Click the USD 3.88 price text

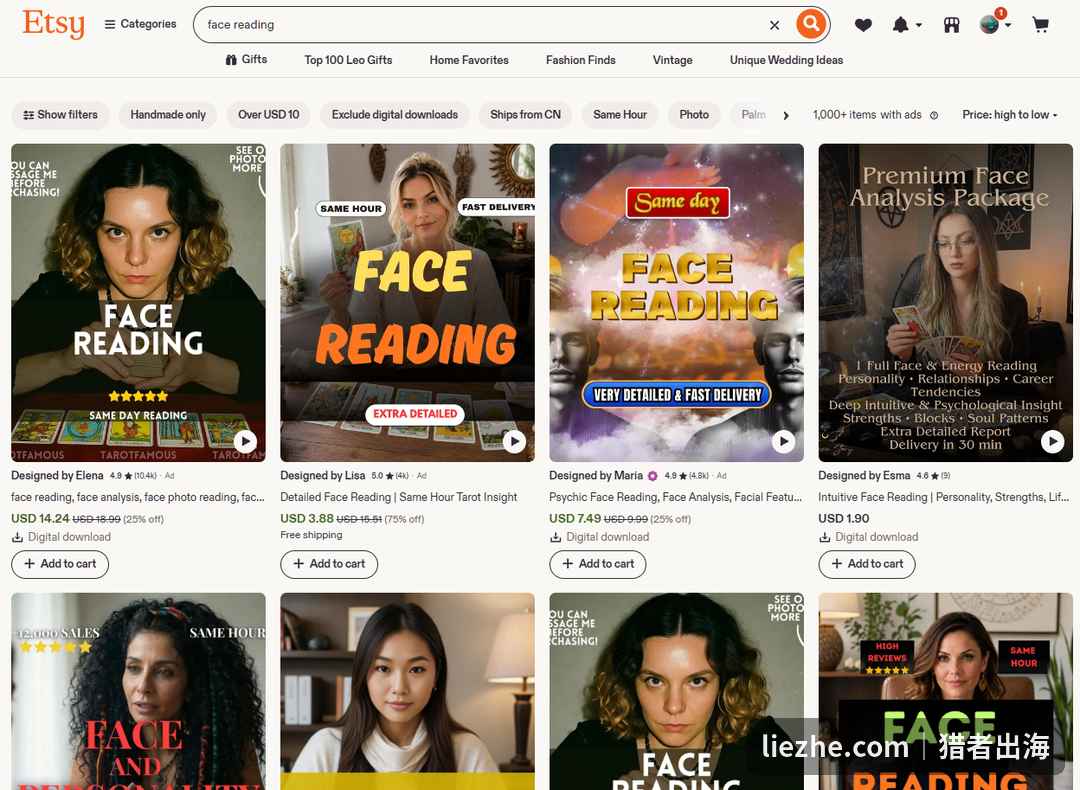pyautogui.click(x=307, y=519)
